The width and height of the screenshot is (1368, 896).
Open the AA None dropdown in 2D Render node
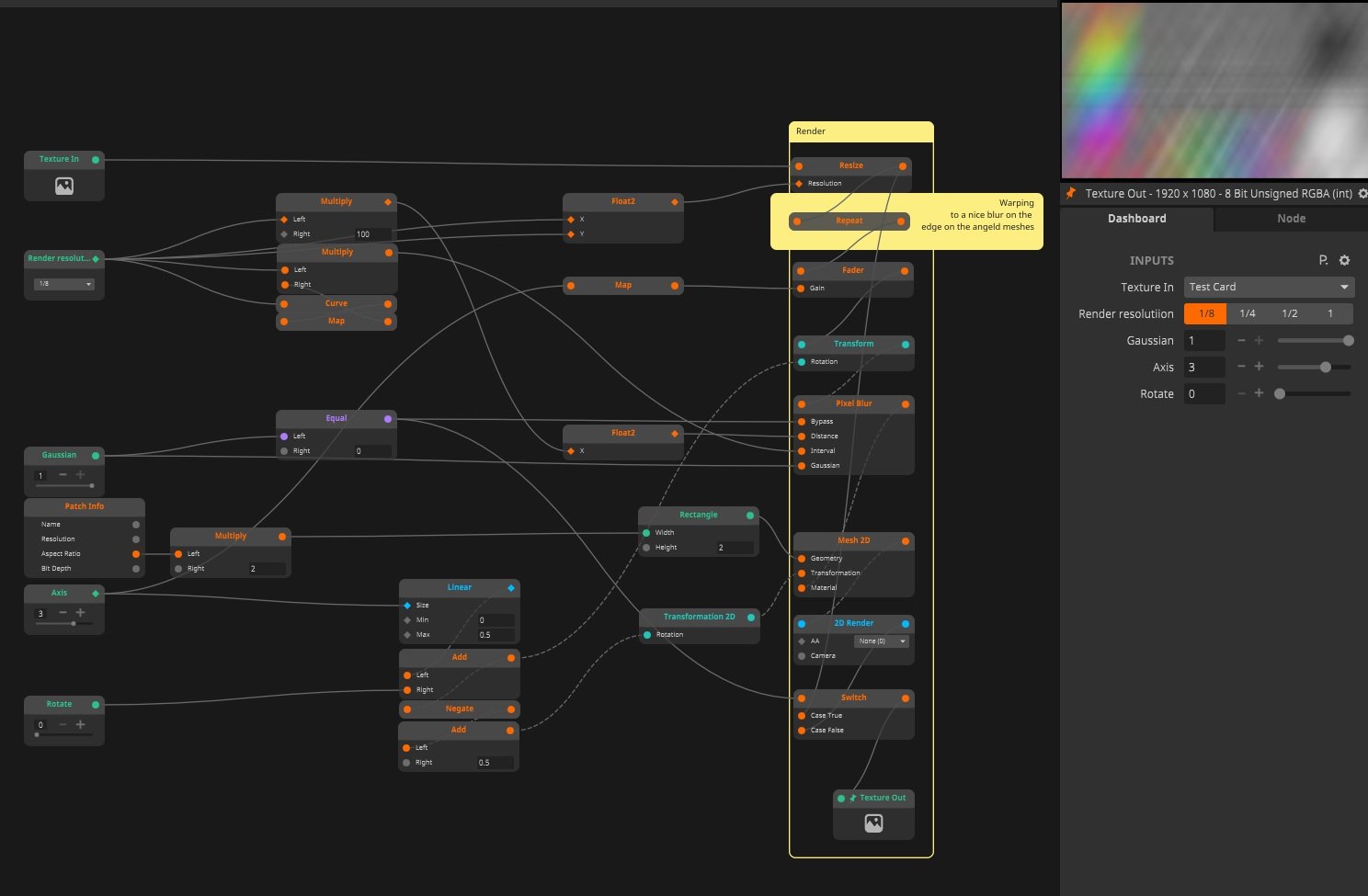pyautogui.click(x=881, y=641)
